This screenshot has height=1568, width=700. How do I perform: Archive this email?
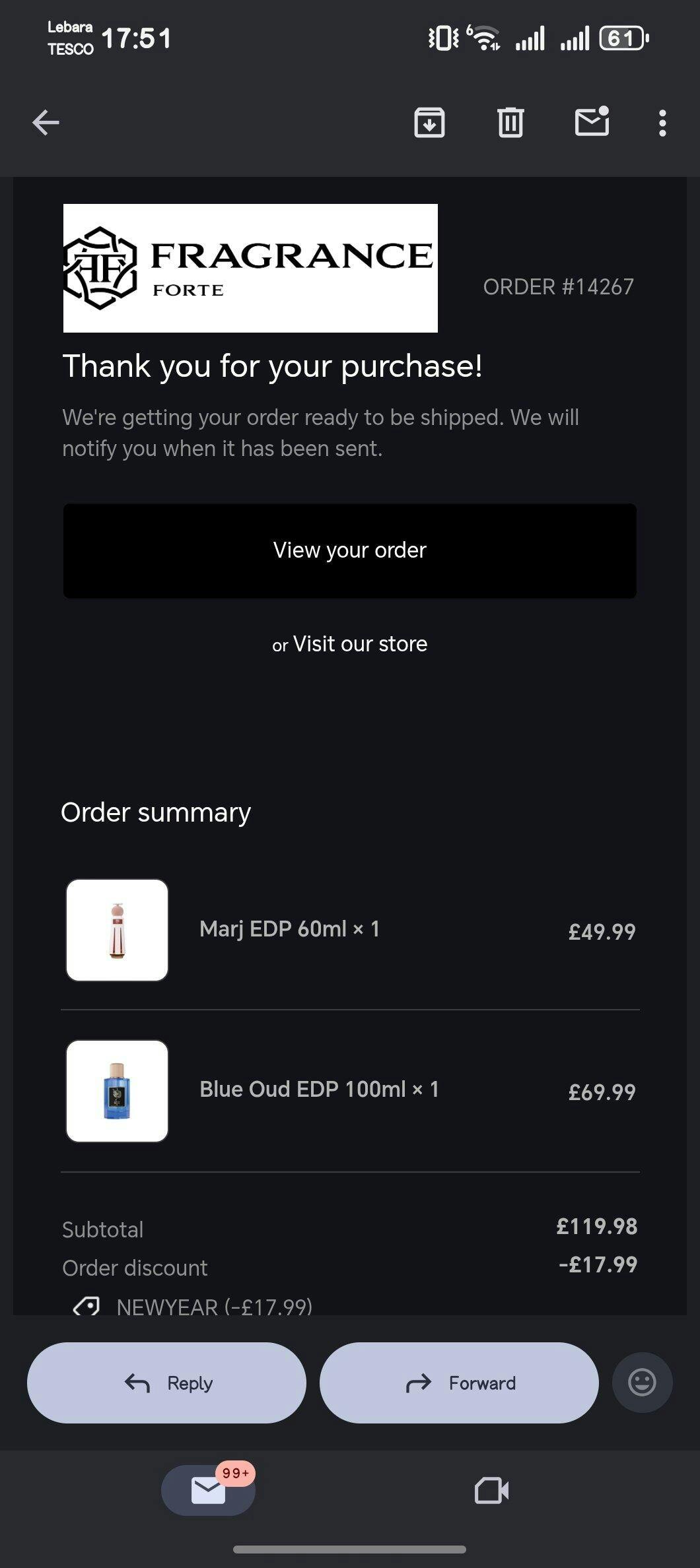pyautogui.click(x=429, y=123)
